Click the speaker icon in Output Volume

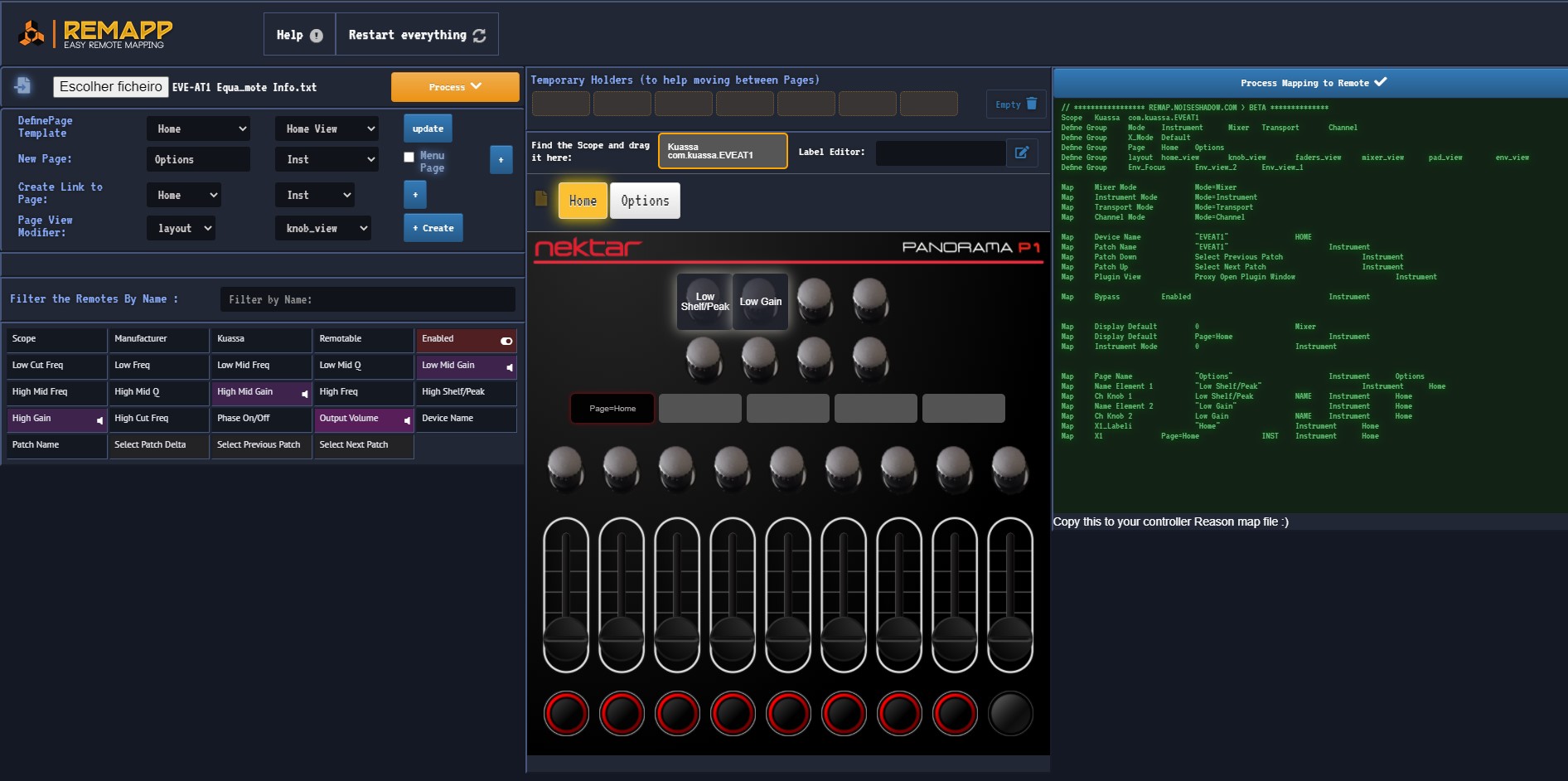click(407, 420)
